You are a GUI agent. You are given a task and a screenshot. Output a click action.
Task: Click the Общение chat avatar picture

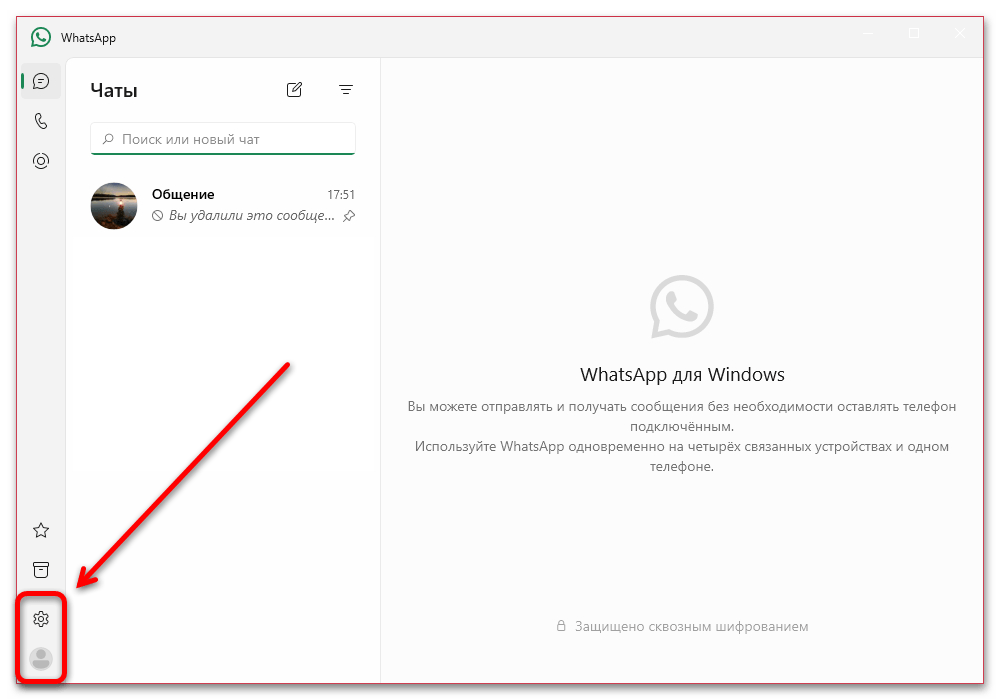tap(114, 206)
